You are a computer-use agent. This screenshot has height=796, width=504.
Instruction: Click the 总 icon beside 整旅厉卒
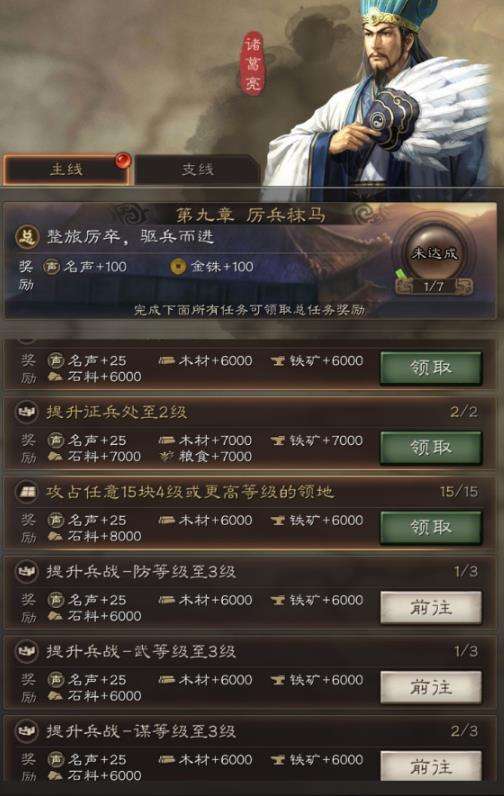(x=27, y=237)
